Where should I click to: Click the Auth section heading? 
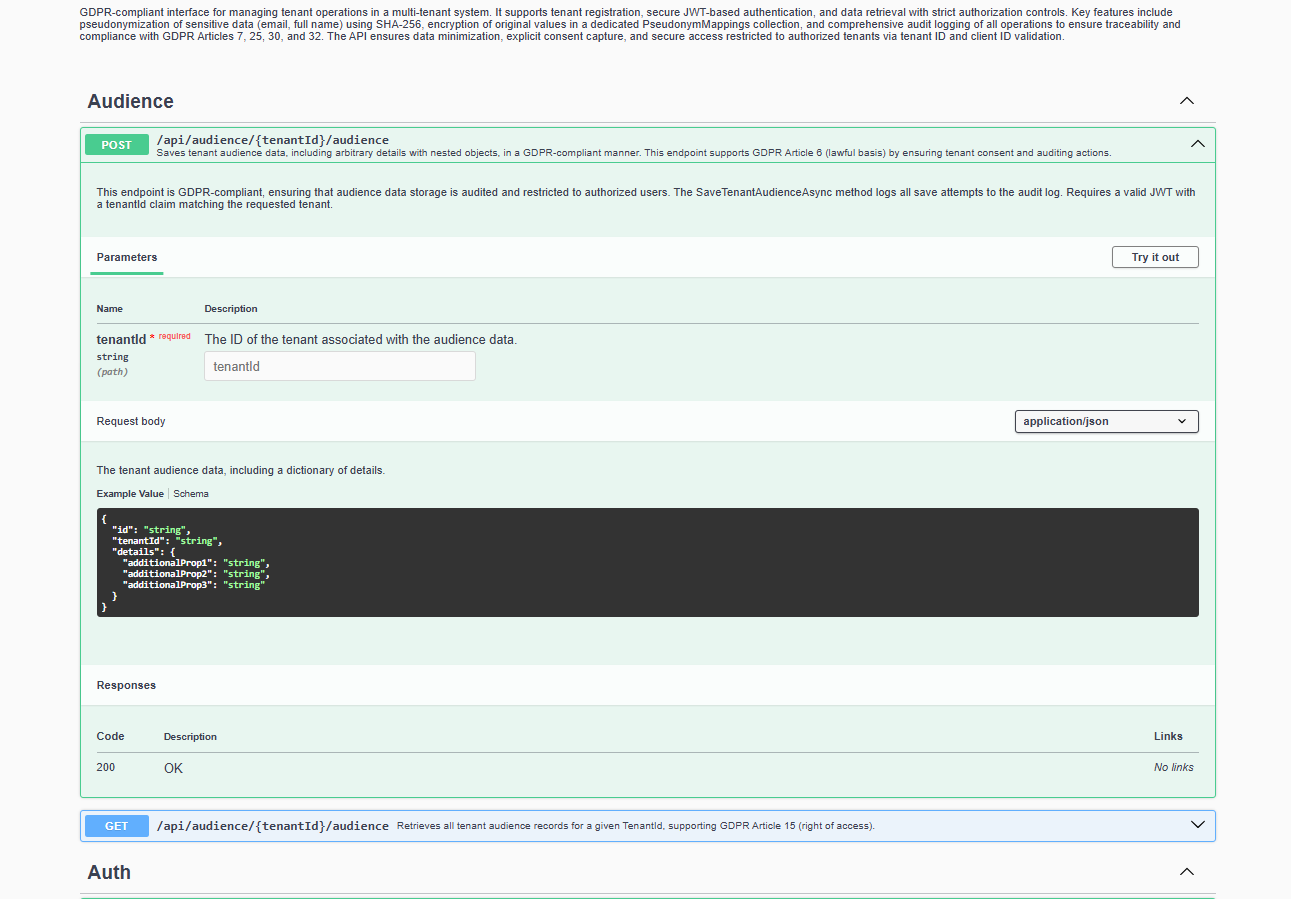[109, 872]
